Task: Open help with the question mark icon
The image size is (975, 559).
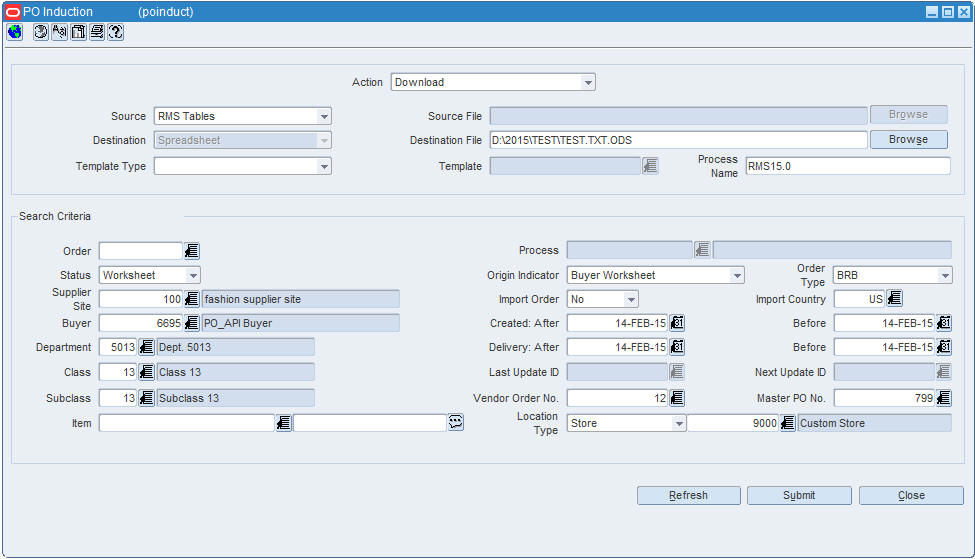Action: (x=116, y=32)
